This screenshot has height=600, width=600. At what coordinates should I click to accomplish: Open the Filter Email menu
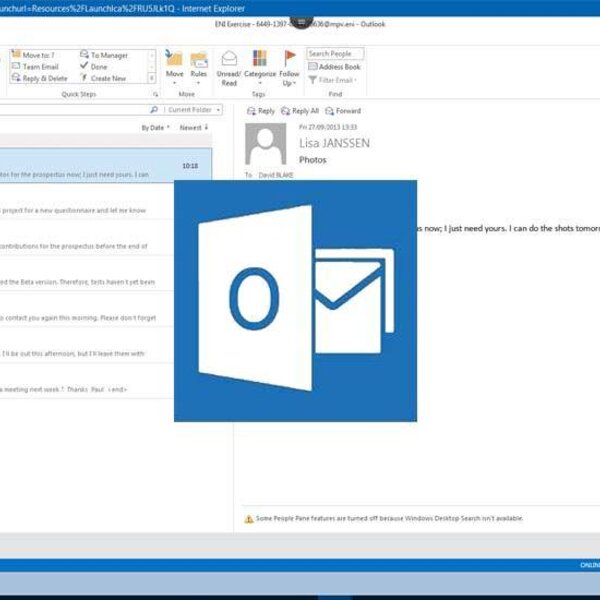coord(333,80)
